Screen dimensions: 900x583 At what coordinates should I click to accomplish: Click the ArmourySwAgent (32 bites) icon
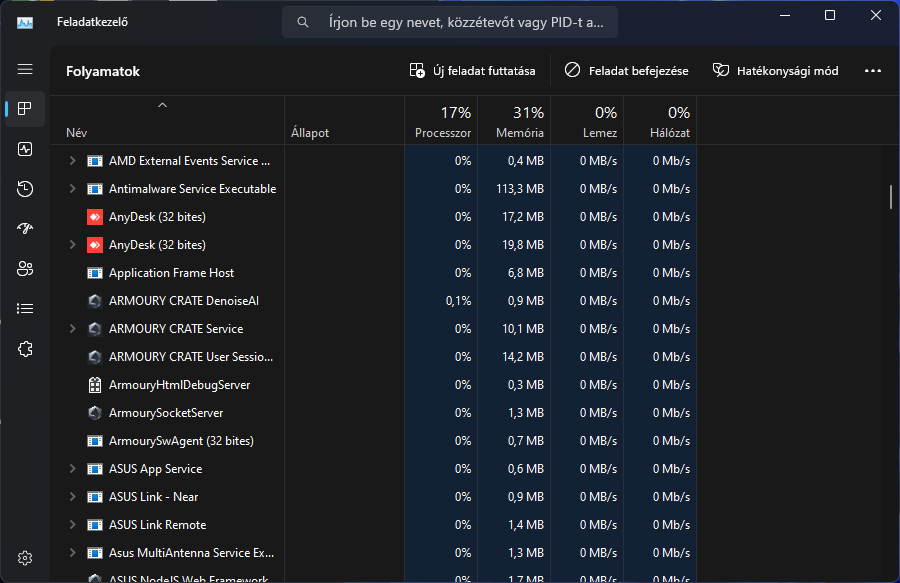coord(95,441)
